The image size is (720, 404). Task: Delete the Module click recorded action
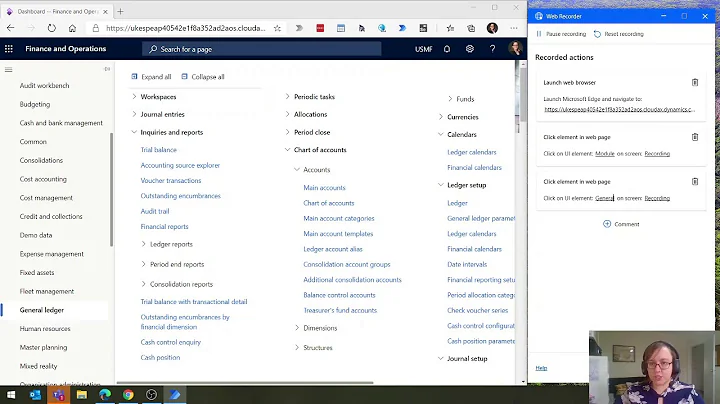click(695, 137)
